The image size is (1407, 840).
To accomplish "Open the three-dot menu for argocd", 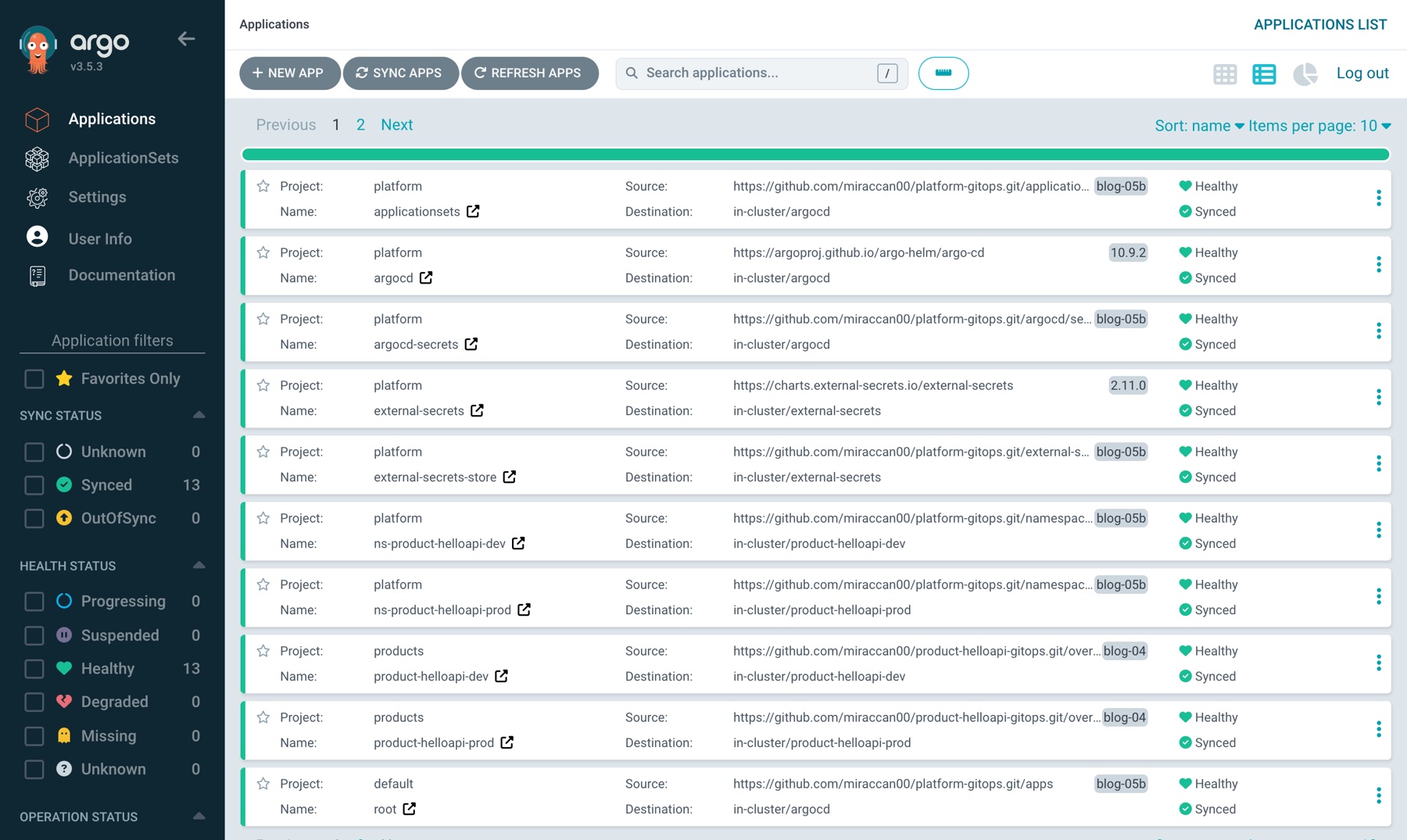I will pyautogui.click(x=1378, y=264).
